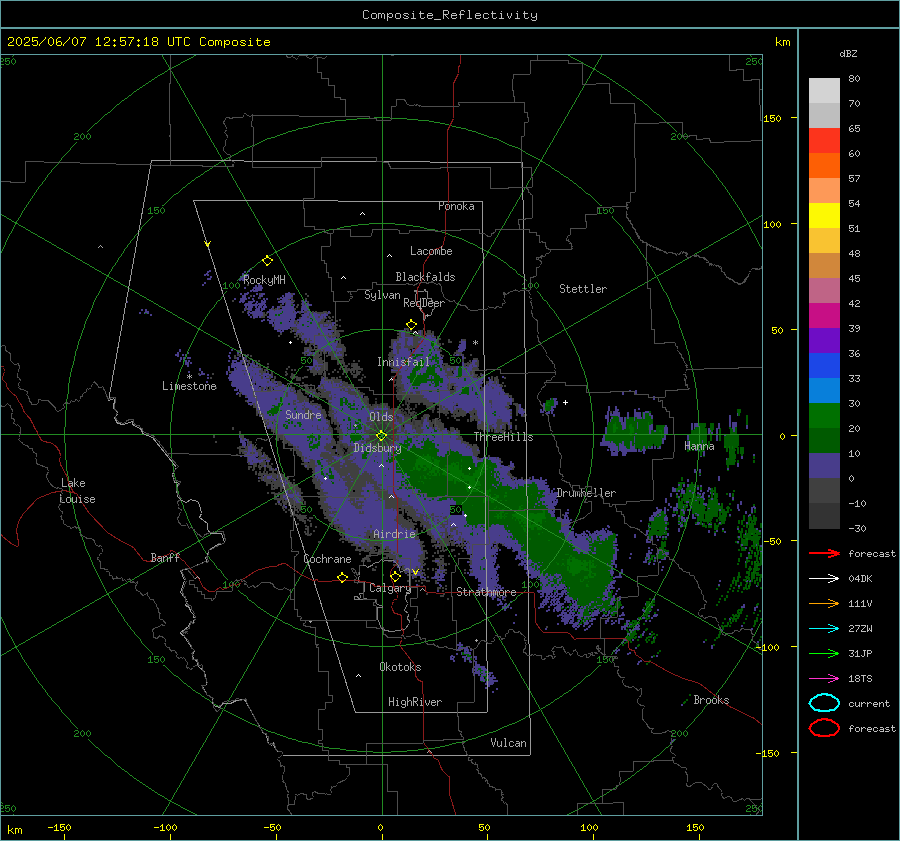Click the -150 label on the bottom km axis

pos(59,828)
